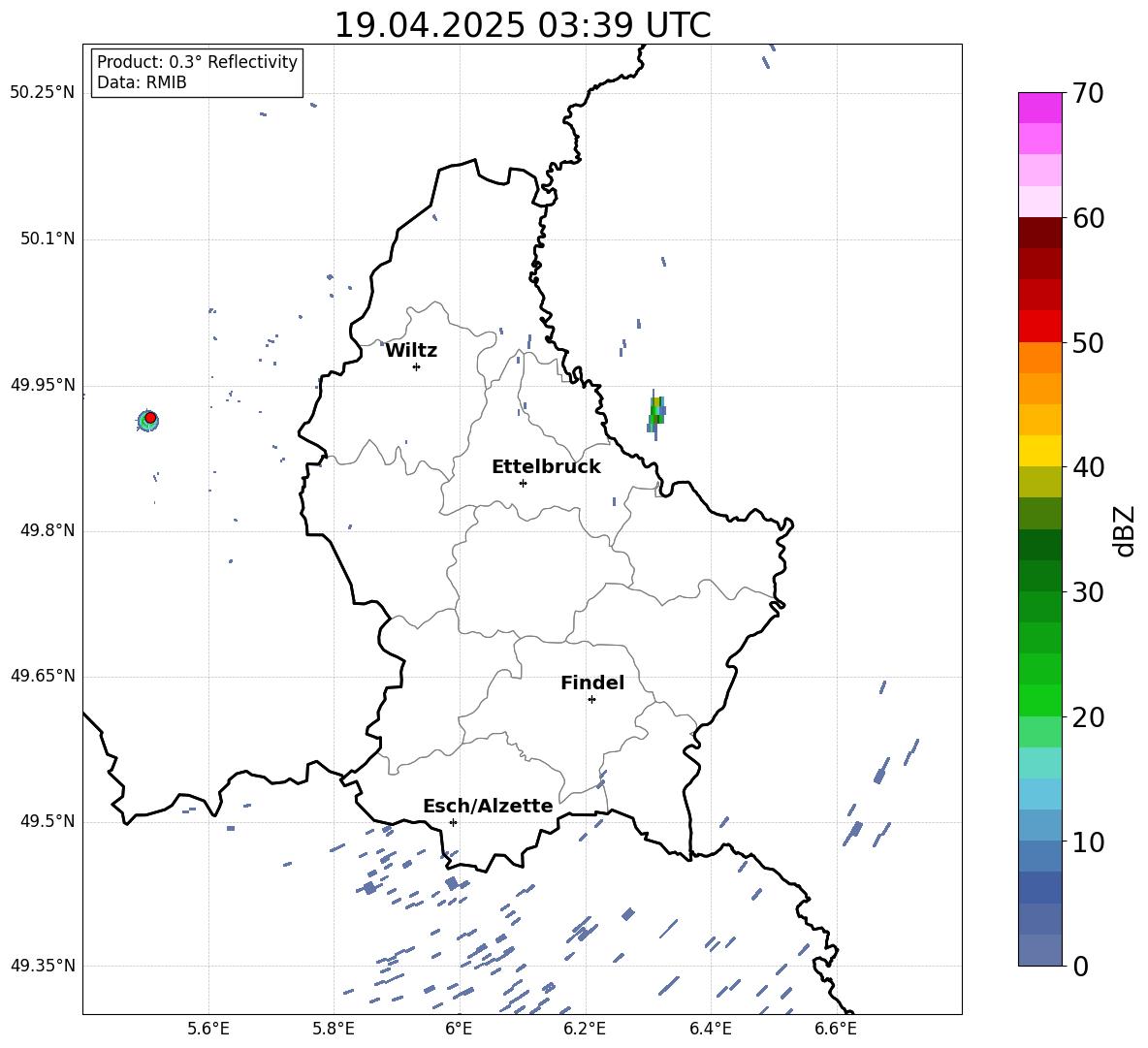Viewport: 1148px width, 1048px height.
Task: Click the Findel station cross marker
Action: tap(591, 700)
